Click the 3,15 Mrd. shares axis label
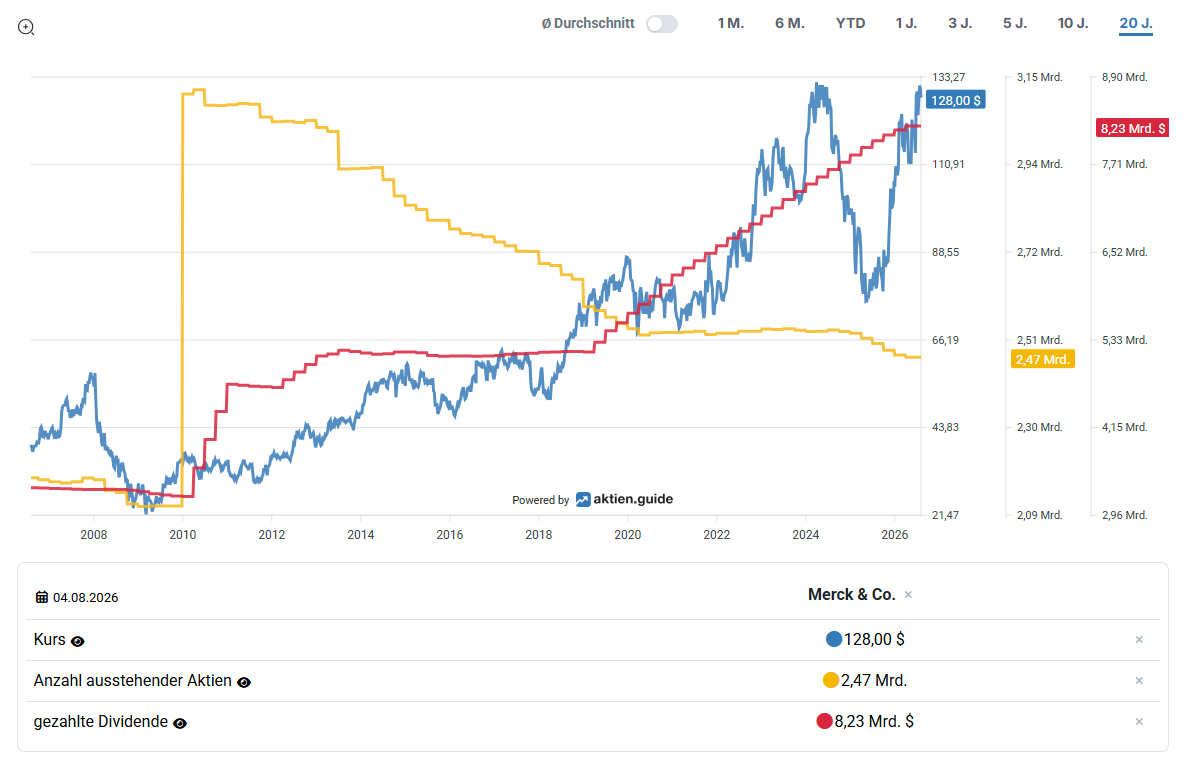The height and width of the screenshot is (761, 1184). [x=1040, y=77]
